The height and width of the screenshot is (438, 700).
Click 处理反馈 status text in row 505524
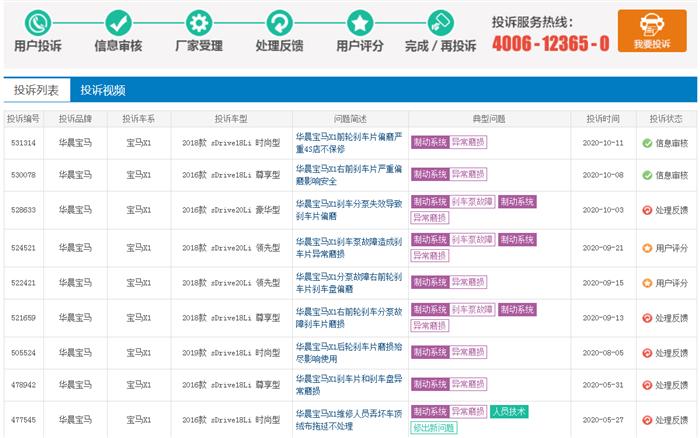671,353
